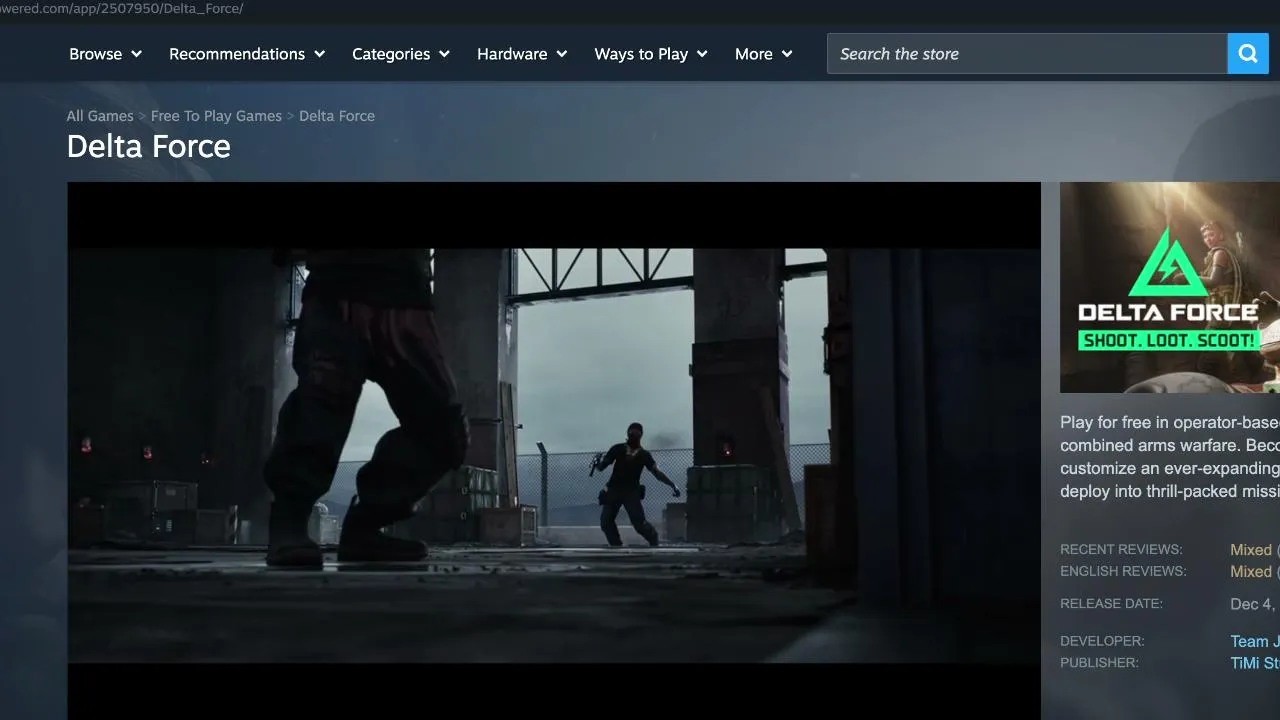Go to All Games breadcrumb
Image resolution: width=1280 pixels, height=720 pixels.
100,116
